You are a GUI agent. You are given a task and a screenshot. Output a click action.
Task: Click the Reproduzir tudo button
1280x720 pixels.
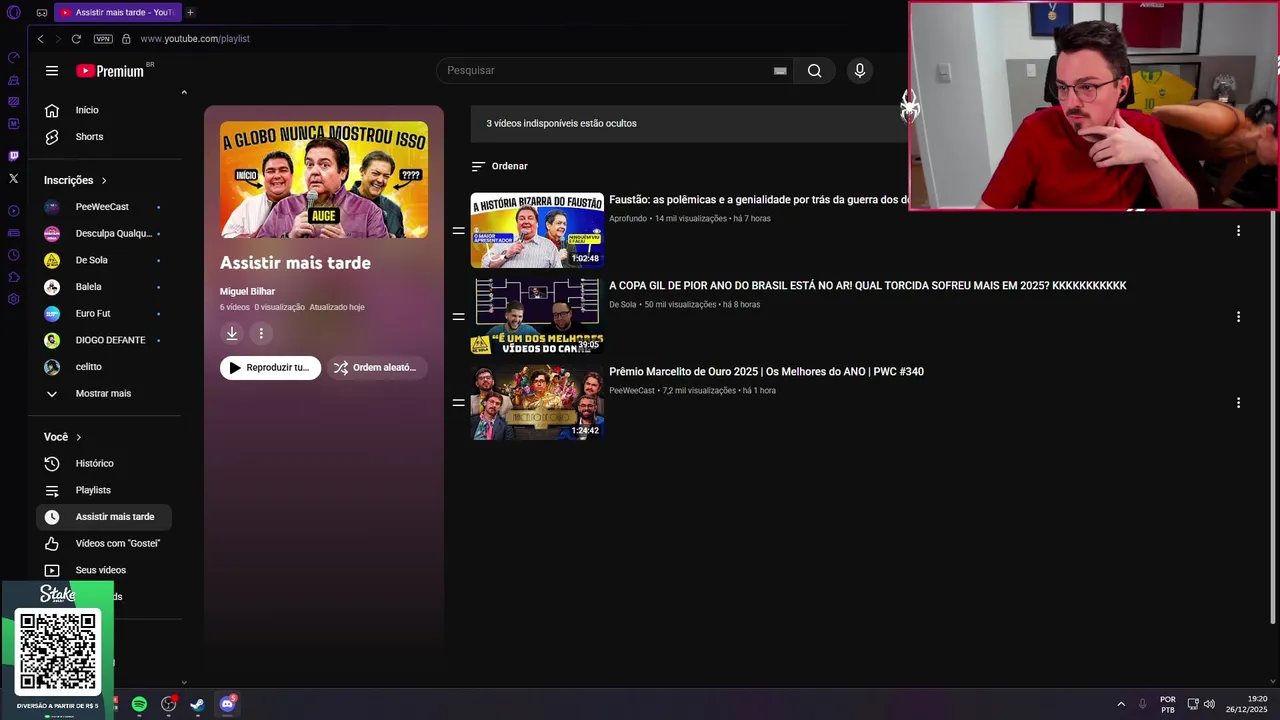pos(270,368)
